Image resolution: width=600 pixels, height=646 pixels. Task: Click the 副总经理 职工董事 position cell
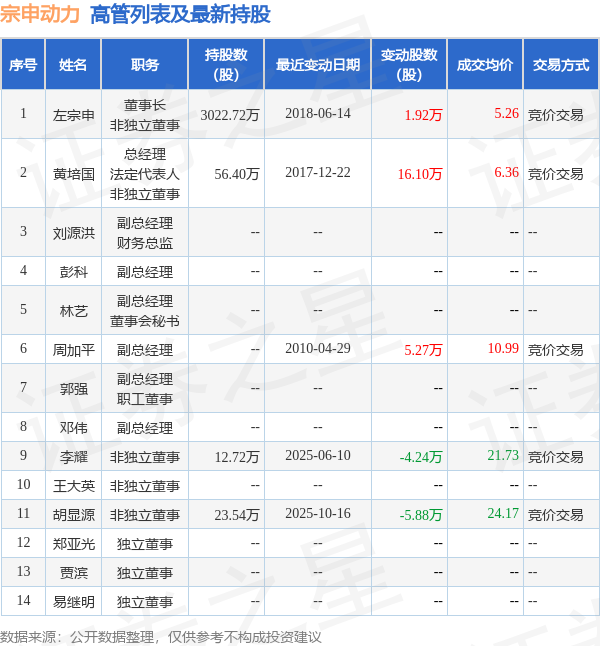(145, 389)
